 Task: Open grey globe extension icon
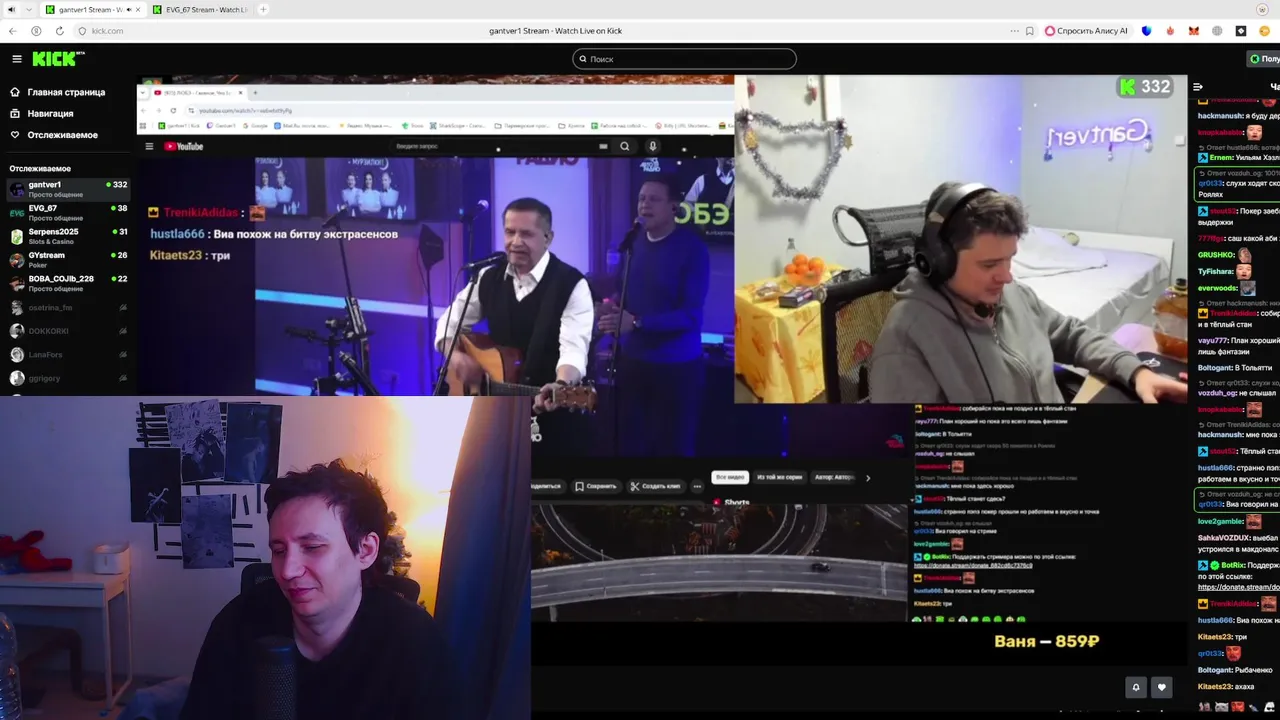(1217, 31)
